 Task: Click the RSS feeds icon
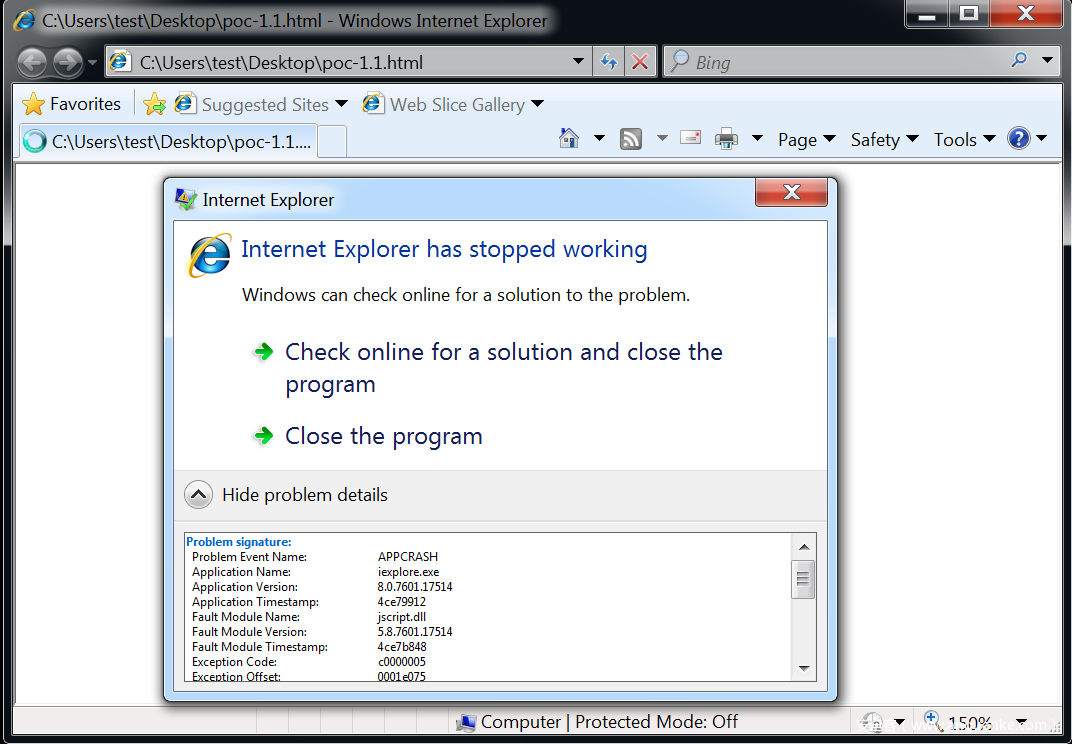pyautogui.click(x=631, y=139)
